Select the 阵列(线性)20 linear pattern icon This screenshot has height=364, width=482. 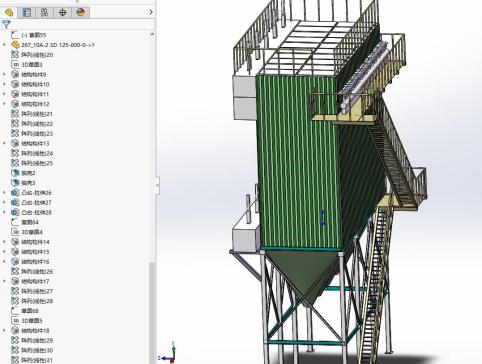pos(15,54)
